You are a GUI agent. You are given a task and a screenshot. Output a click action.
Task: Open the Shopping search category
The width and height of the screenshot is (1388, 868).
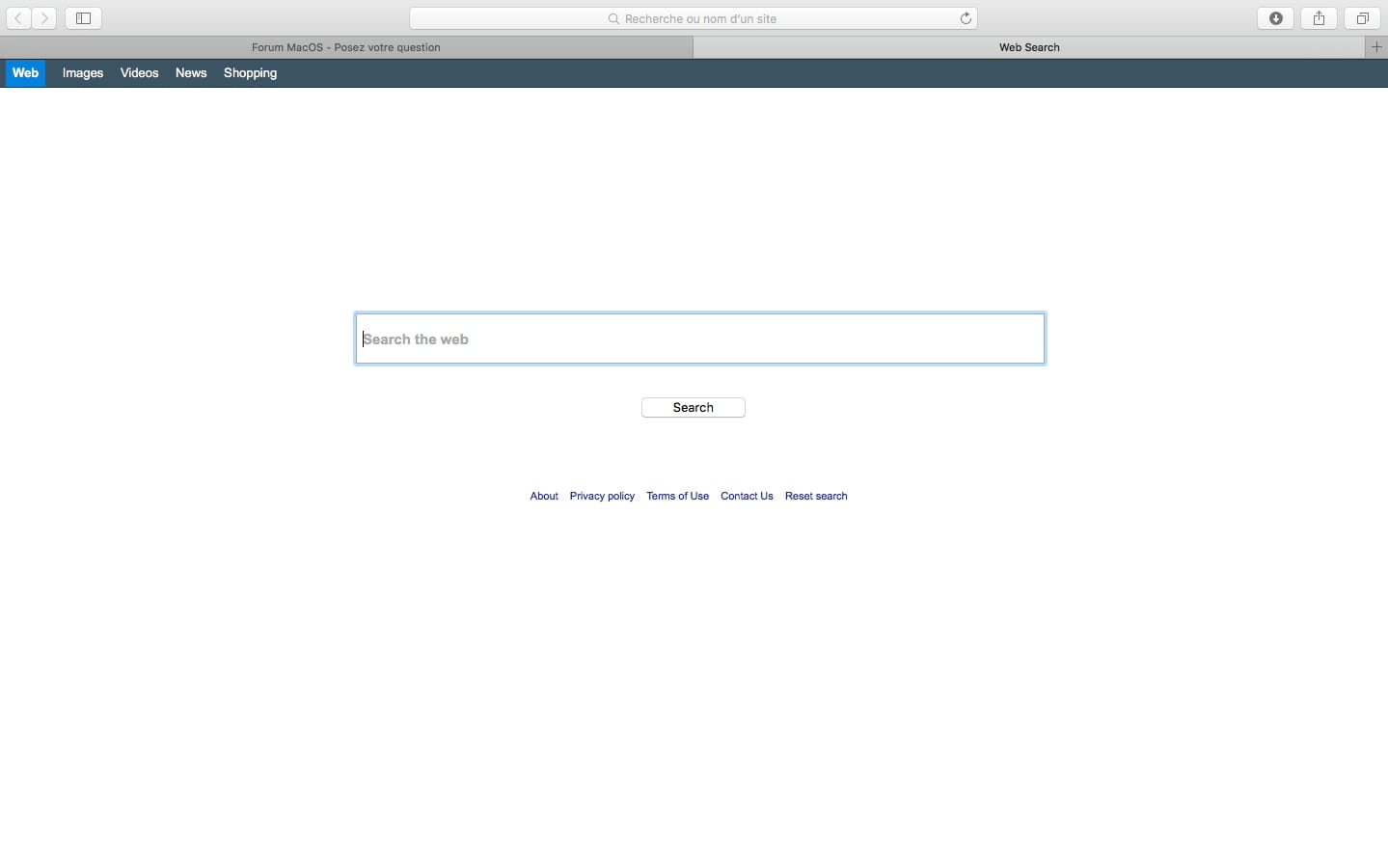pos(250,73)
